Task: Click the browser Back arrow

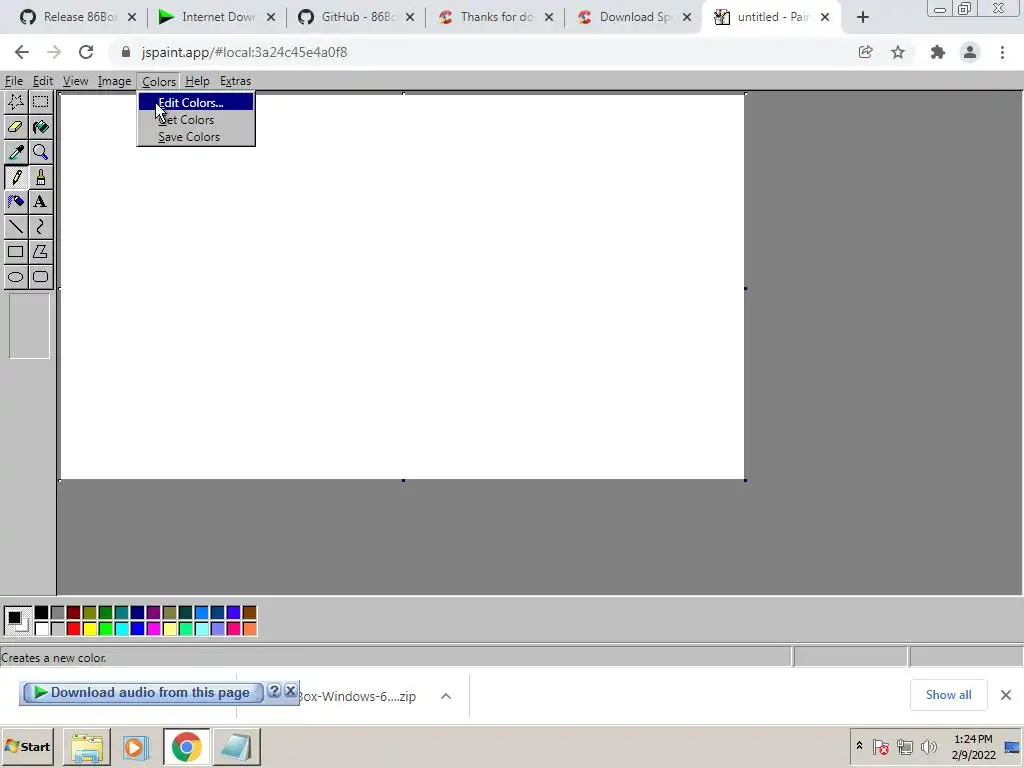Action: pos(22,52)
